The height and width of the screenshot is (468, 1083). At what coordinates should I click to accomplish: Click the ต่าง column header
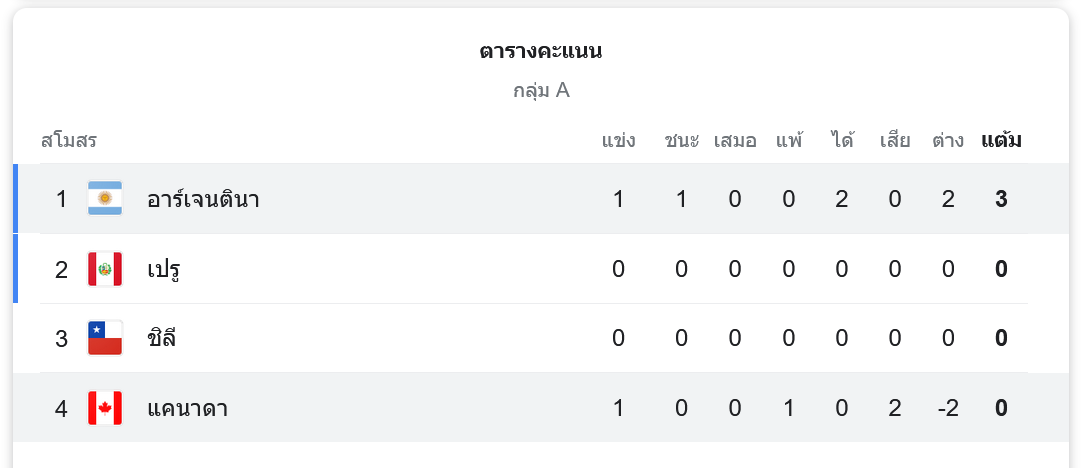click(948, 140)
